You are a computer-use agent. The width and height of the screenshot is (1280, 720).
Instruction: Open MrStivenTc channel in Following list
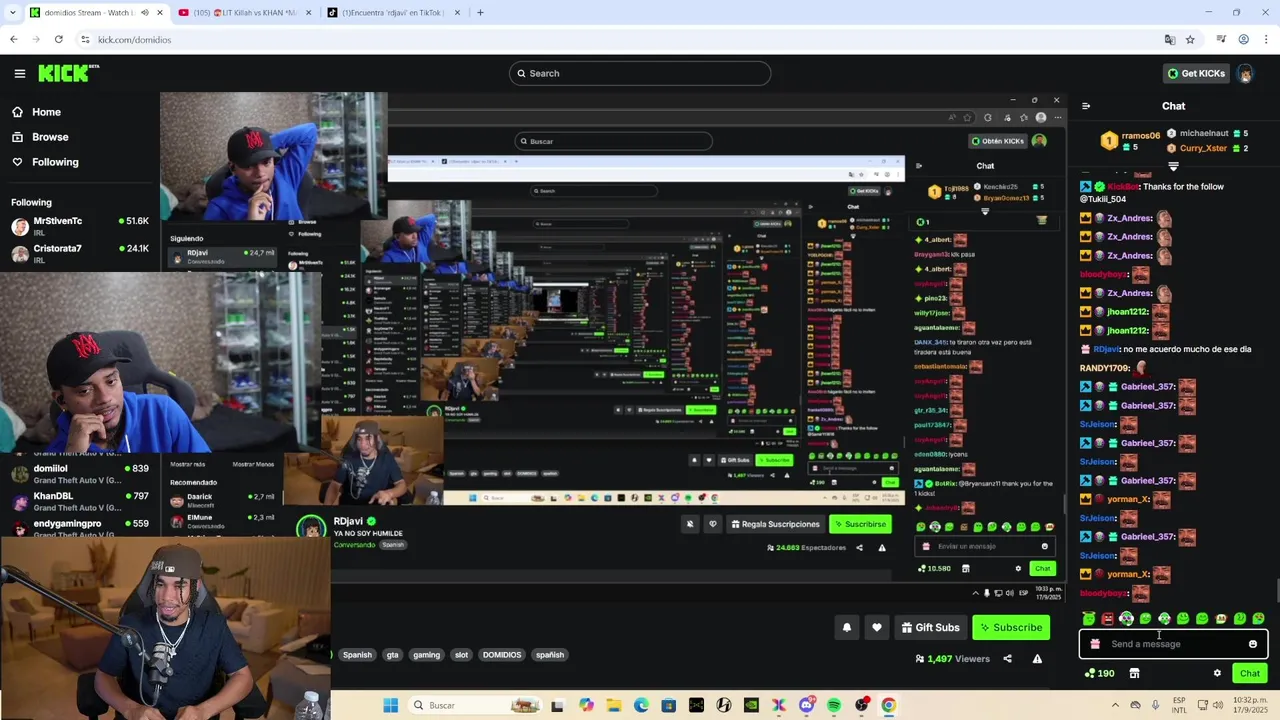pos(80,225)
